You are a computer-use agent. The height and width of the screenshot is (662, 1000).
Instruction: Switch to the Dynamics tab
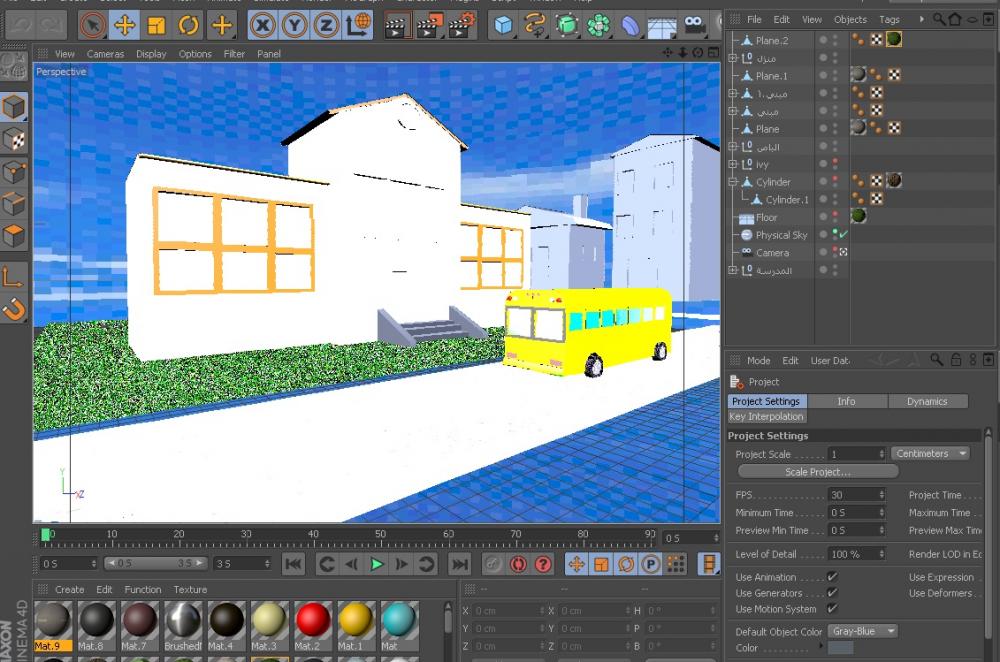pyautogui.click(x=927, y=401)
